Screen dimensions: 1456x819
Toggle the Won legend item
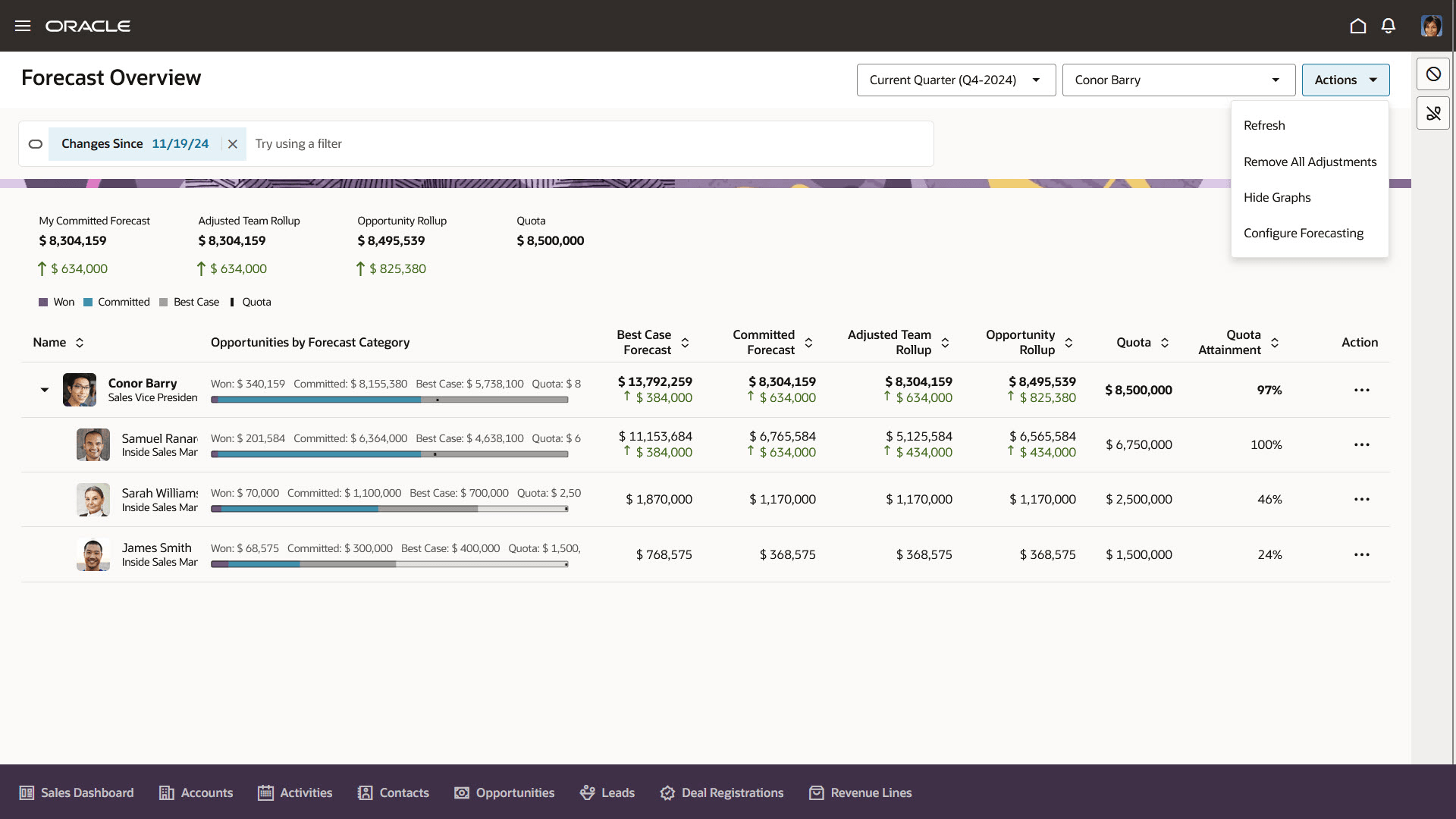[x=56, y=302]
